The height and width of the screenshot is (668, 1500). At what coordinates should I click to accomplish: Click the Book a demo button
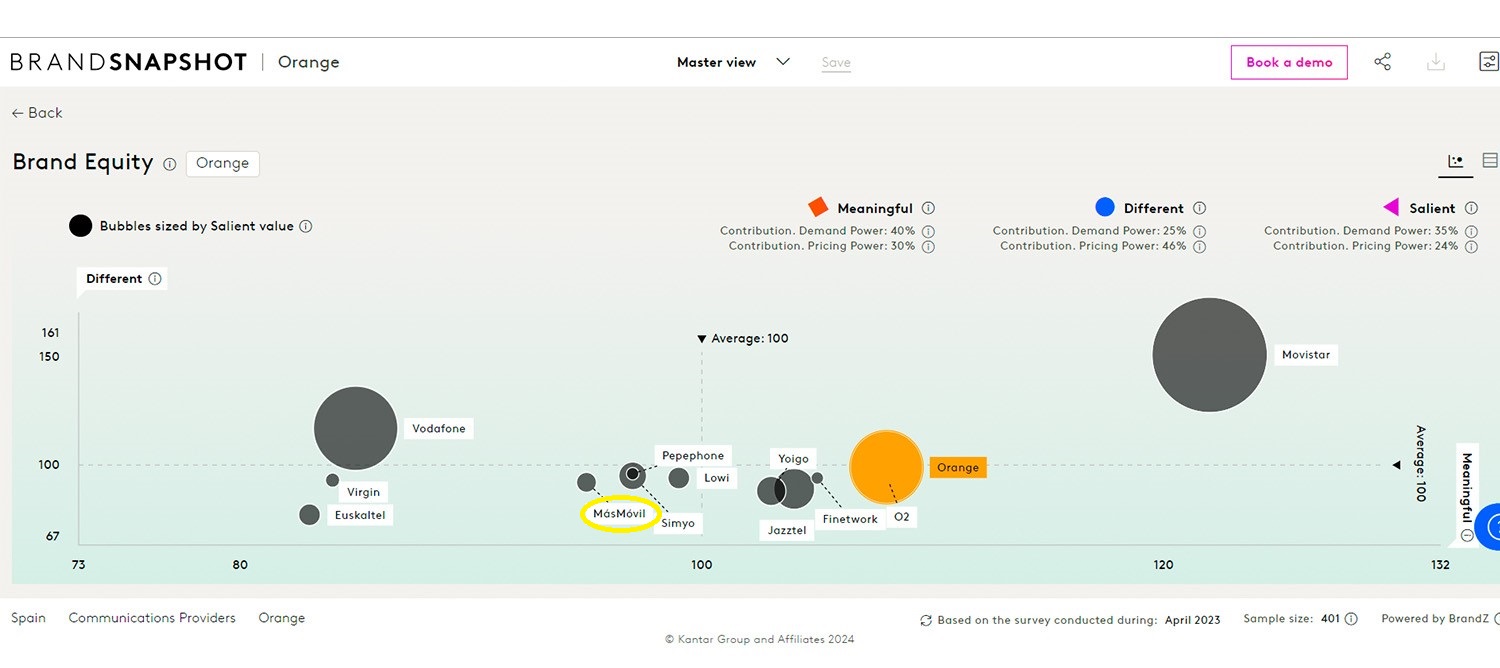(x=1288, y=61)
